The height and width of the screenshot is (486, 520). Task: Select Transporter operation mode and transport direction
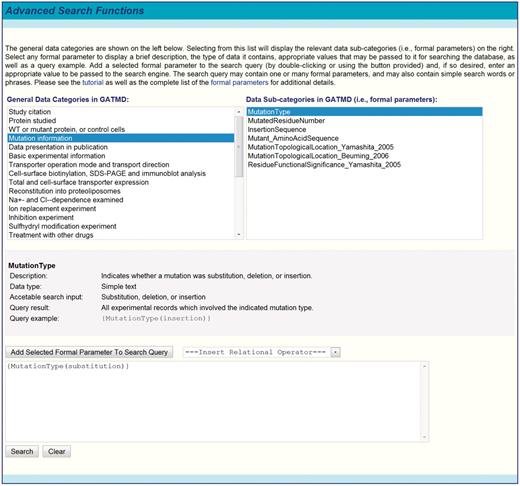121,165
